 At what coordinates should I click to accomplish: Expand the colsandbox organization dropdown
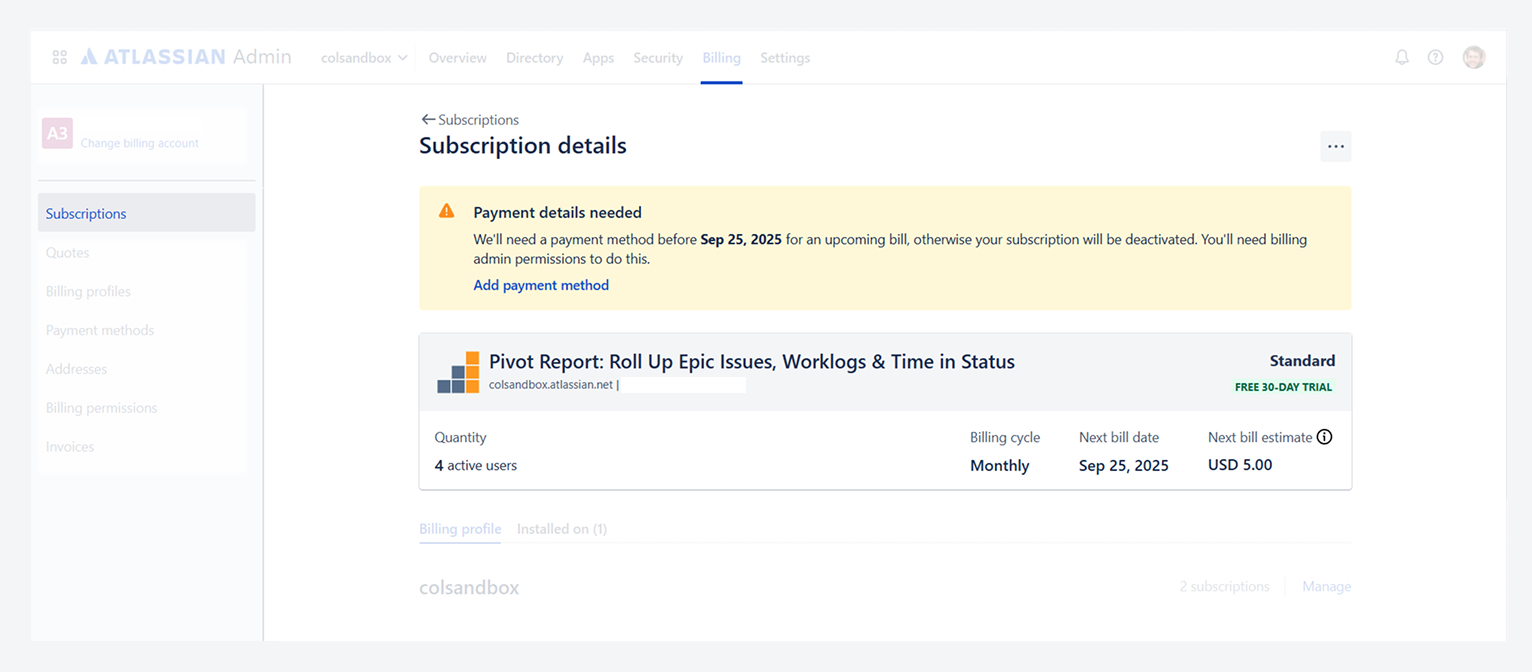364,58
